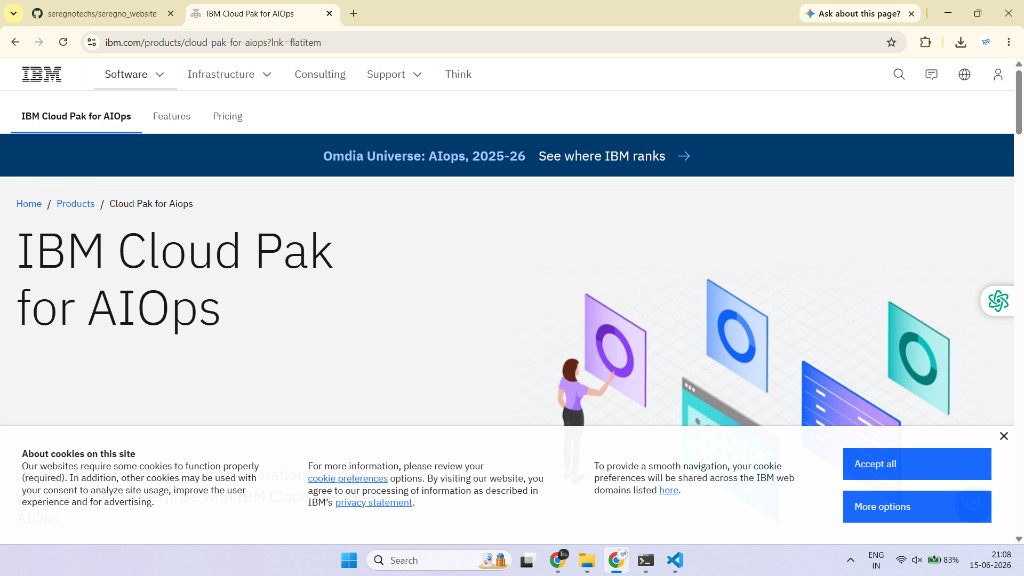Switch to the Pricing tab

pyautogui.click(x=227, y=116)
